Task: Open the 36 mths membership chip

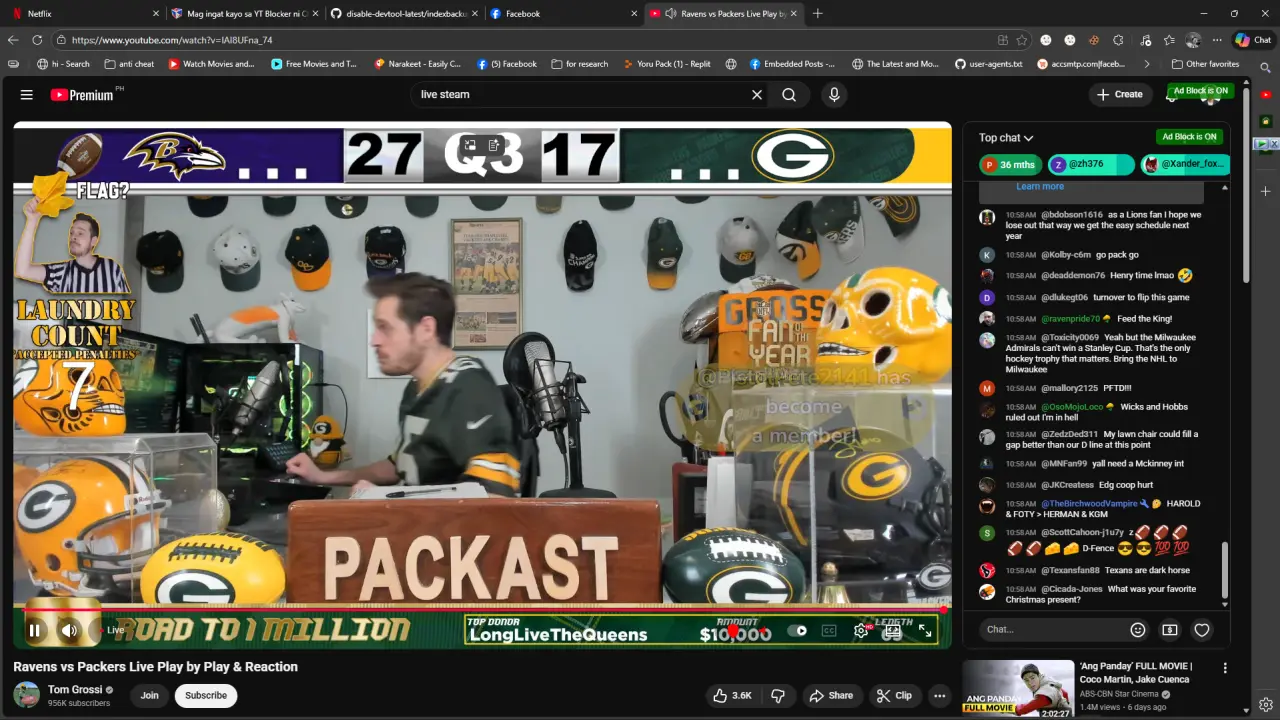Action: pyautogui.click(x=1010, y=165)
